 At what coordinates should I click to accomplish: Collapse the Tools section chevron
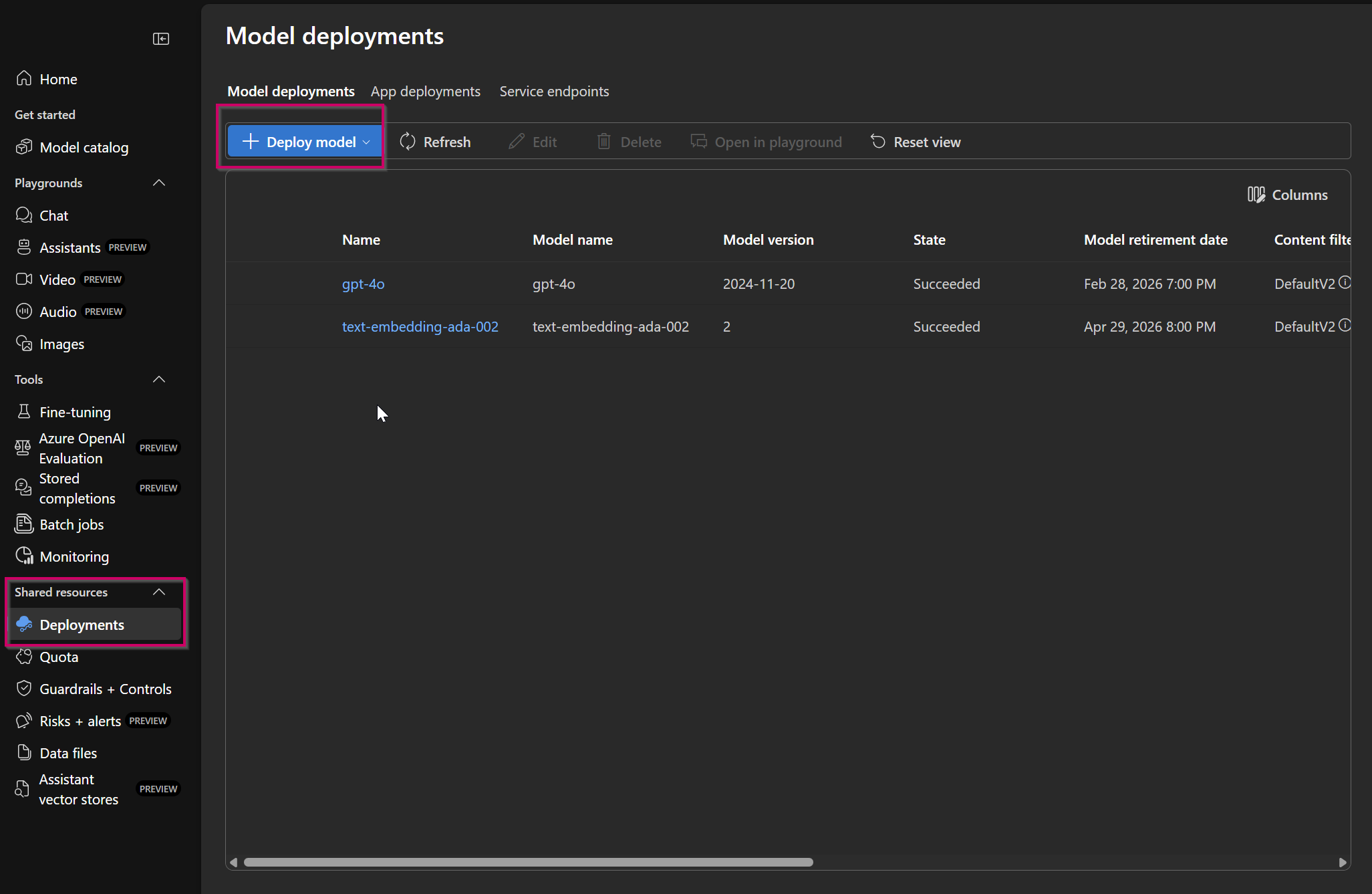pos(159,379)
